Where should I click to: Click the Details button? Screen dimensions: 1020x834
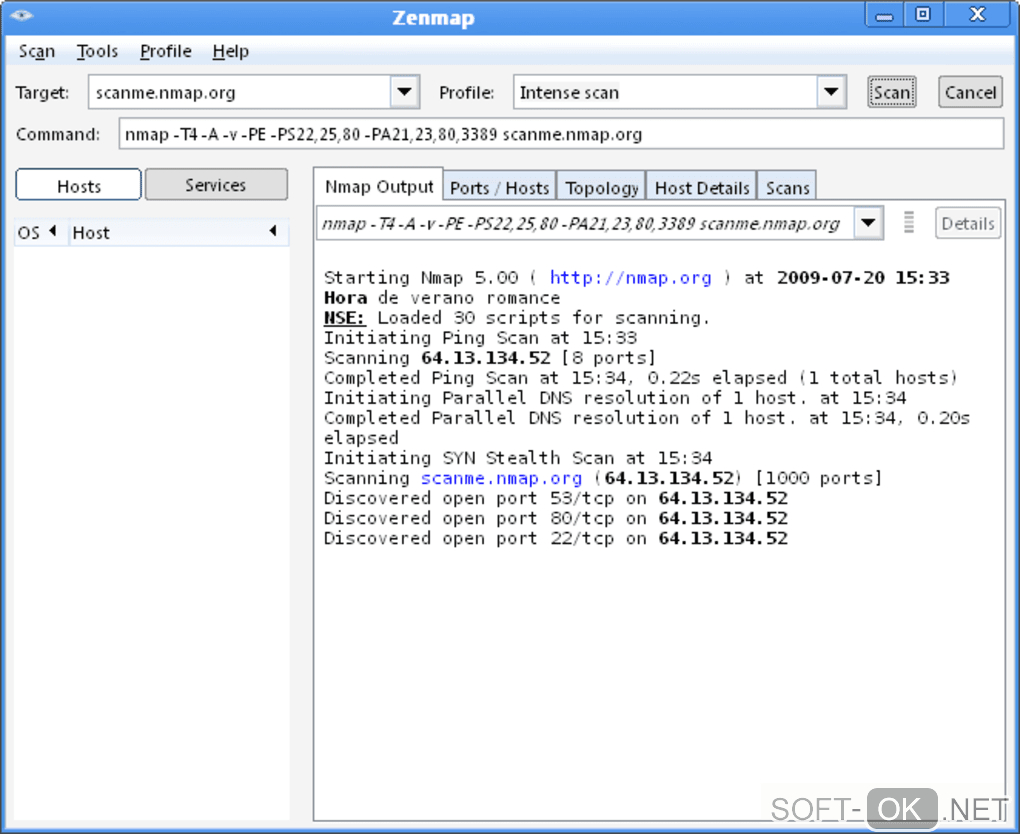tap(968, 223)
